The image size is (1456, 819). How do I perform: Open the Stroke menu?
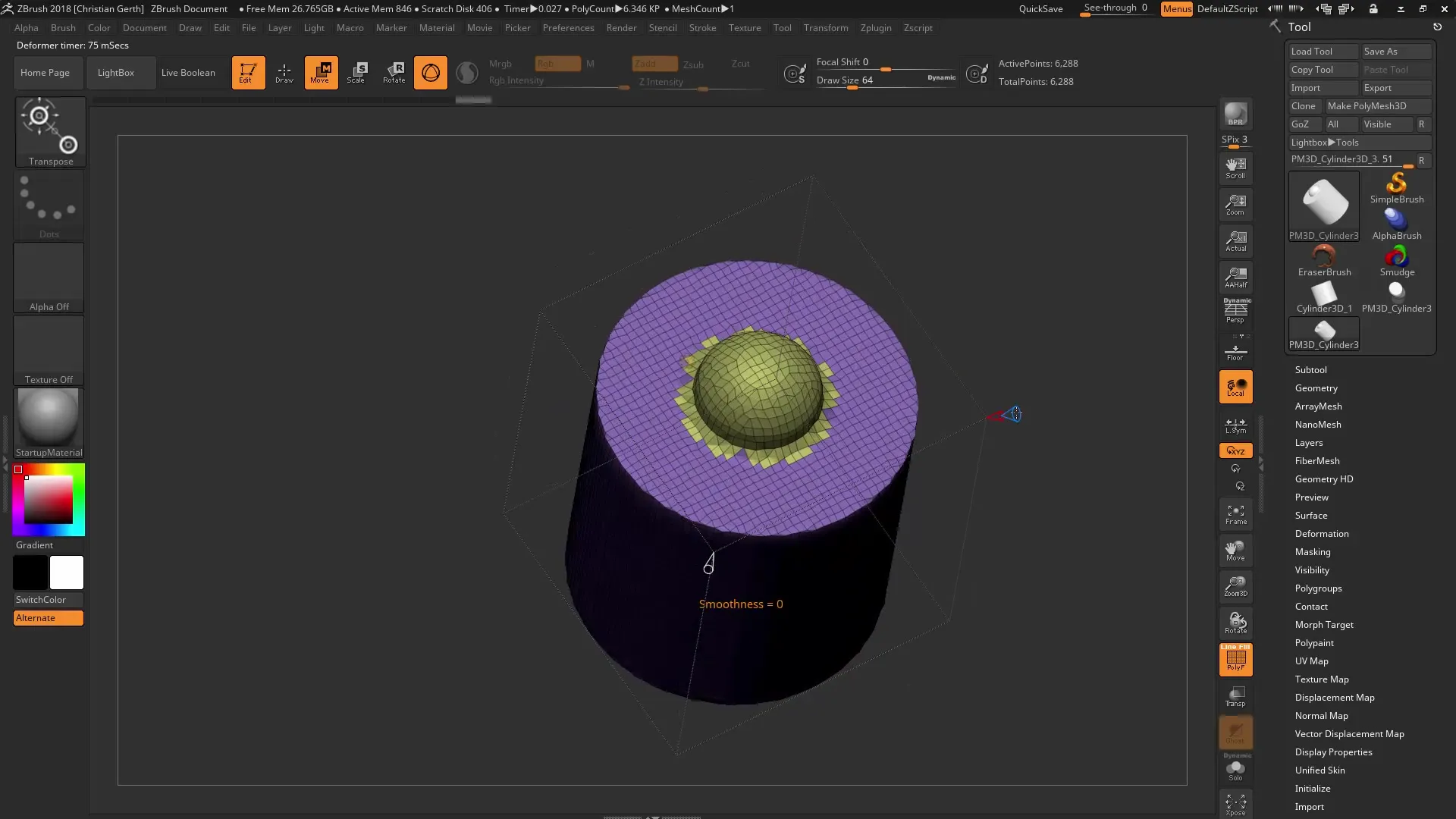(x=702, y=28)
